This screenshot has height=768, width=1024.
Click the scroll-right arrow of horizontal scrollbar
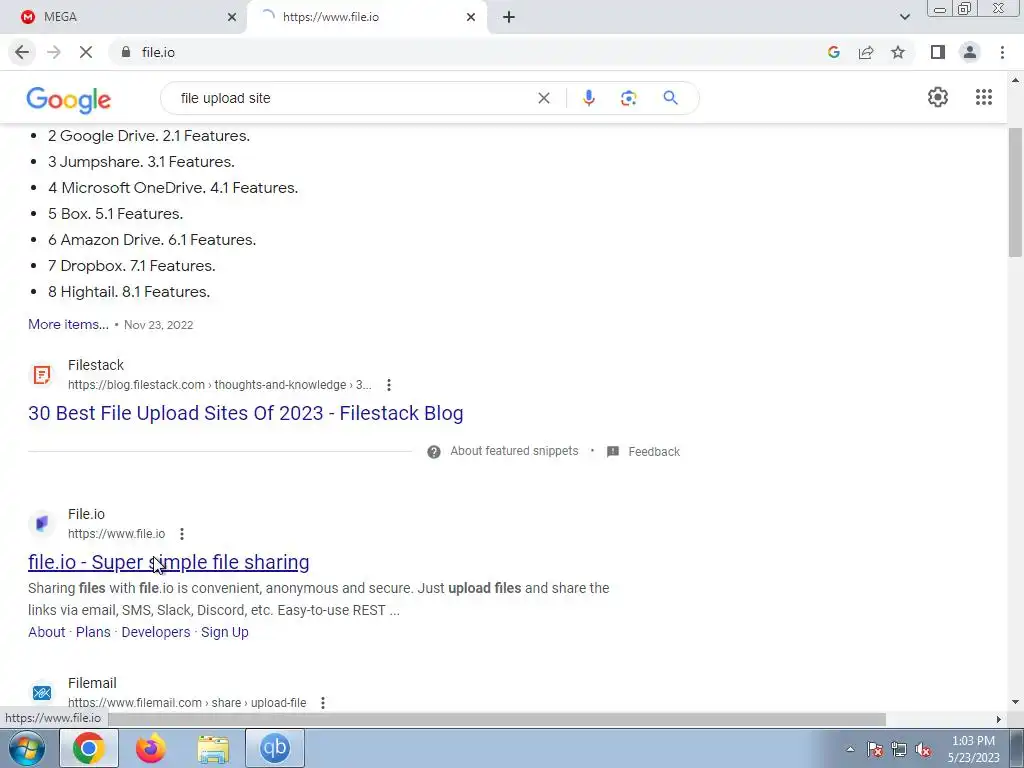(x=998, y=720)
